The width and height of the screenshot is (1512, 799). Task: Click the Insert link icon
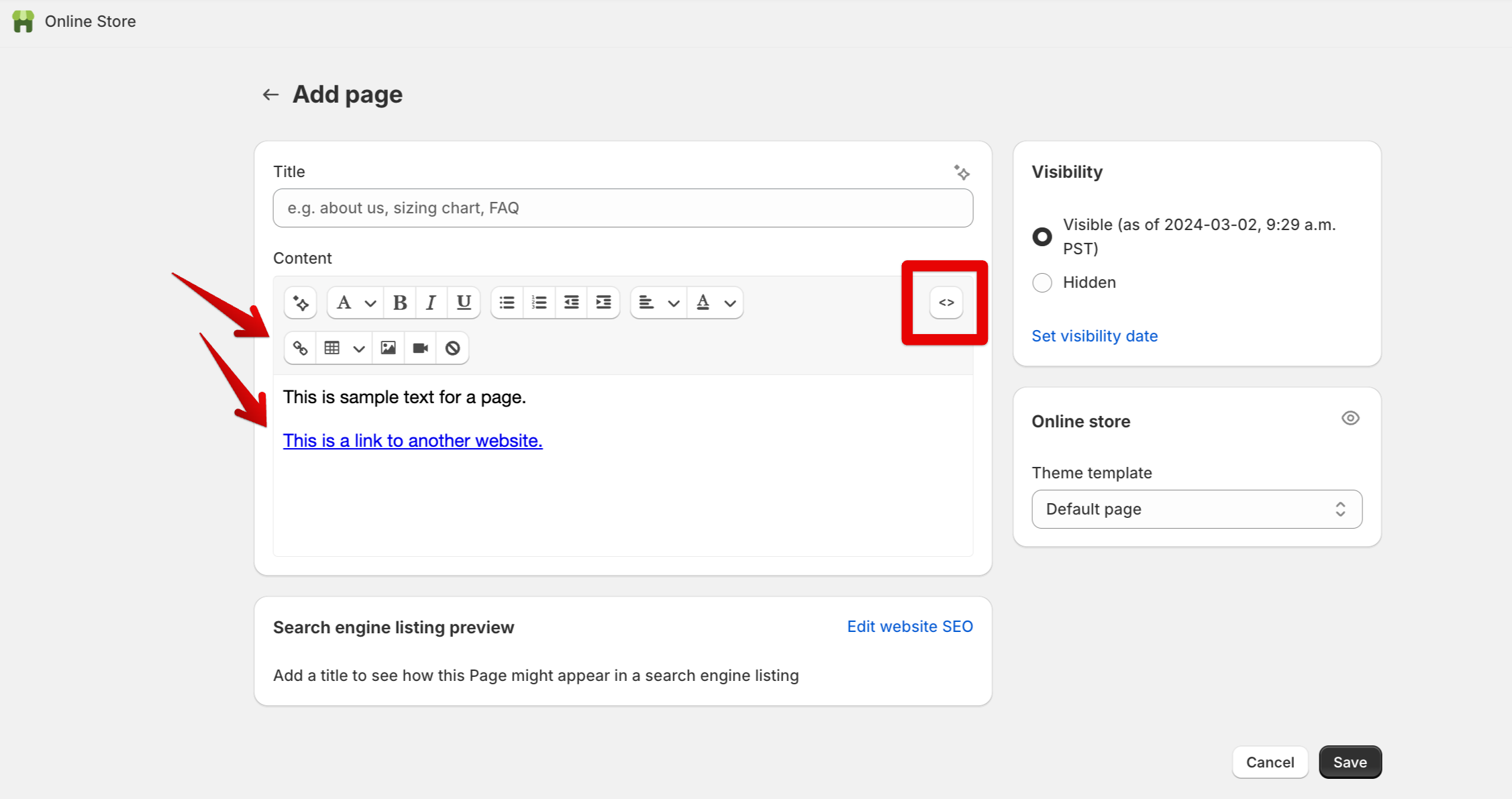300,348
